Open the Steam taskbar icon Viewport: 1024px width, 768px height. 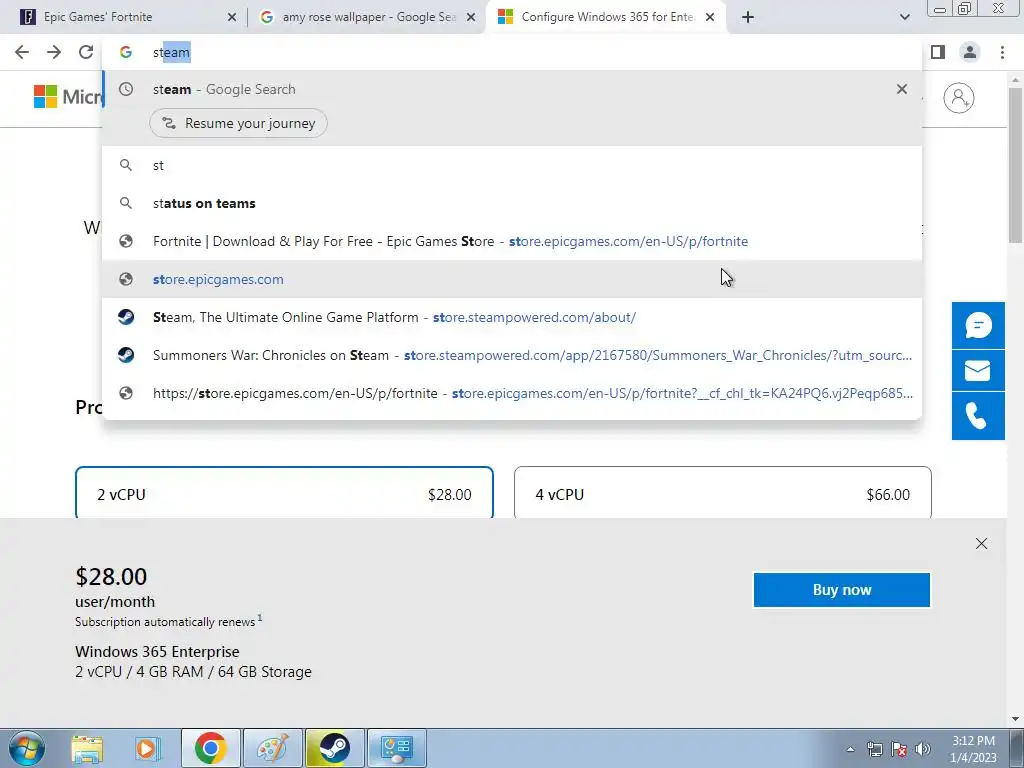(334, 748)
